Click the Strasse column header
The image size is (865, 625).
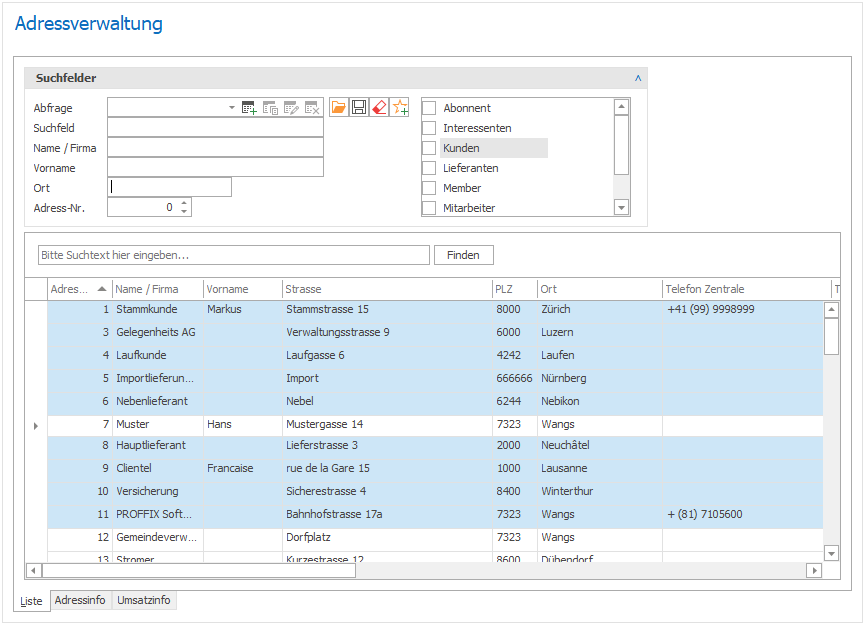[x=387, y=289]
